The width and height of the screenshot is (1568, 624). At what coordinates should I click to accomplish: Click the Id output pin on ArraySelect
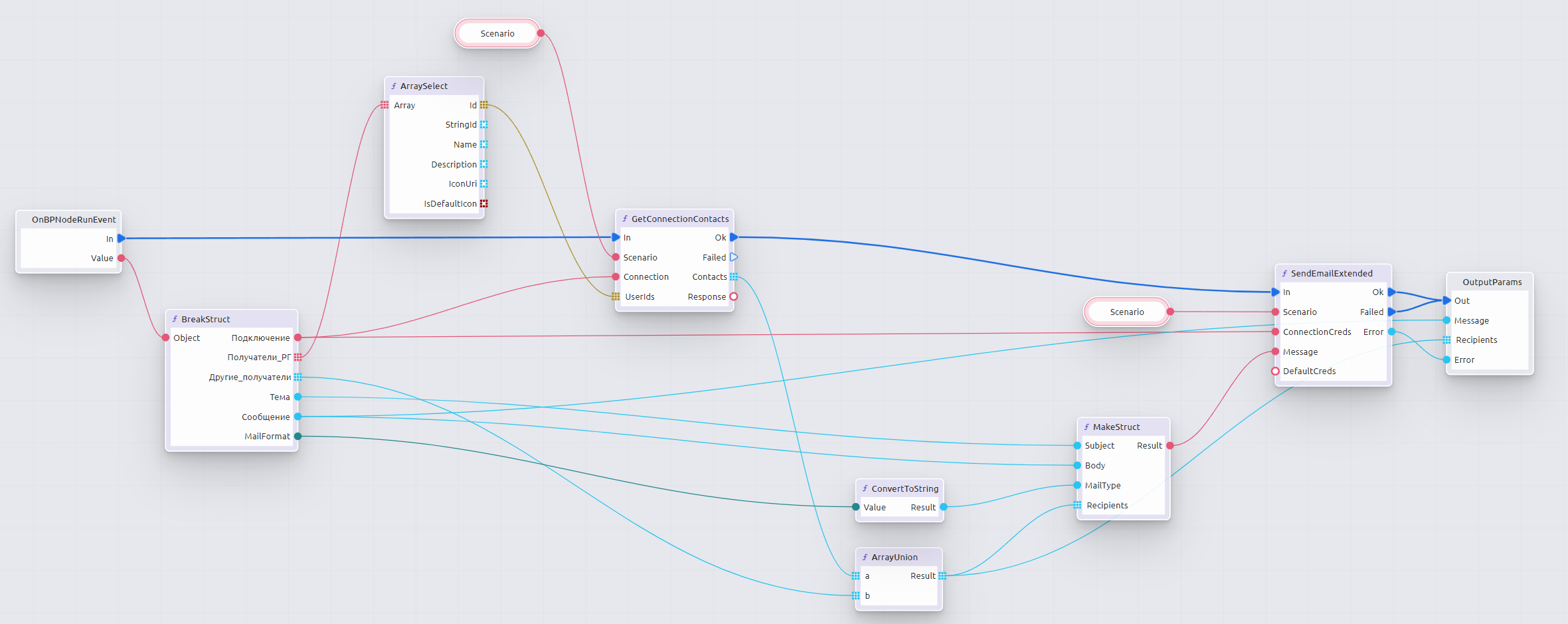(x=483, y=105)
